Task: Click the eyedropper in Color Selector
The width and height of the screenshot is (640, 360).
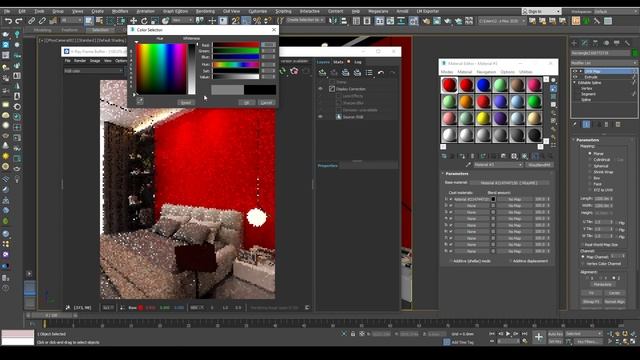Action: (140, 101)
